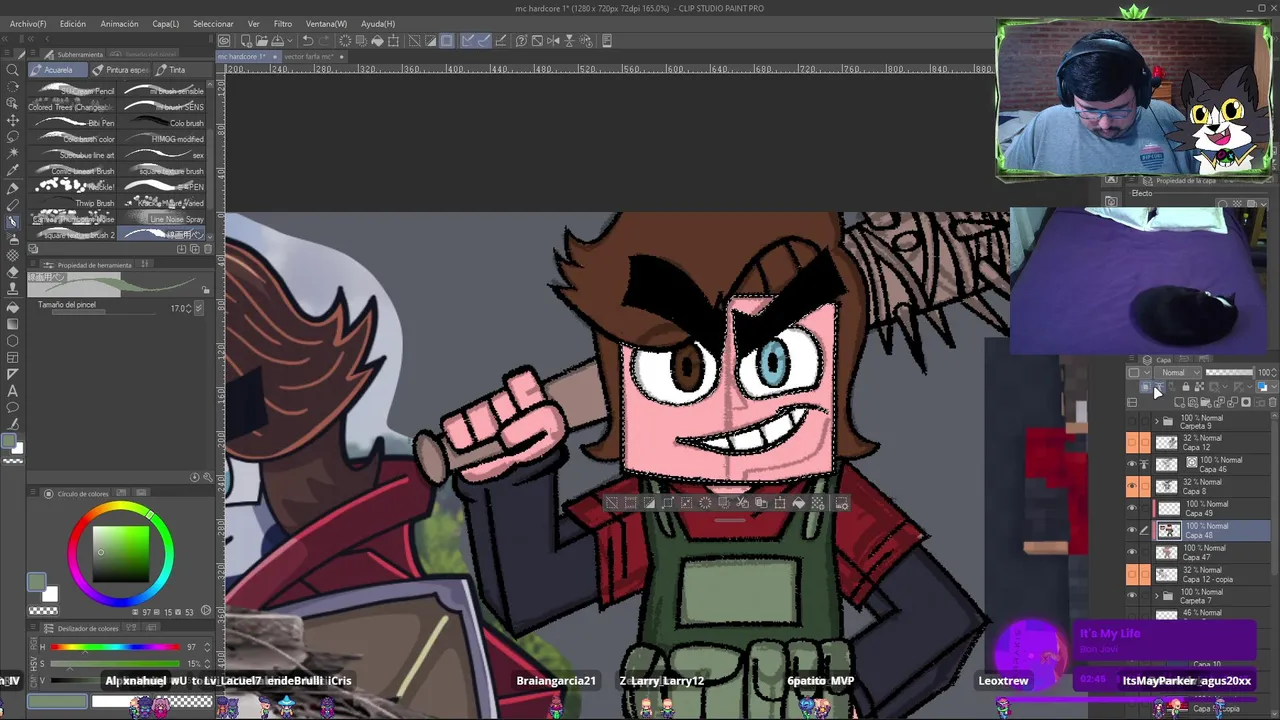The image size is (1280, 720).
Task: Toggle visibility of Capa 46 layer
Action: (x=1132, y=464)
